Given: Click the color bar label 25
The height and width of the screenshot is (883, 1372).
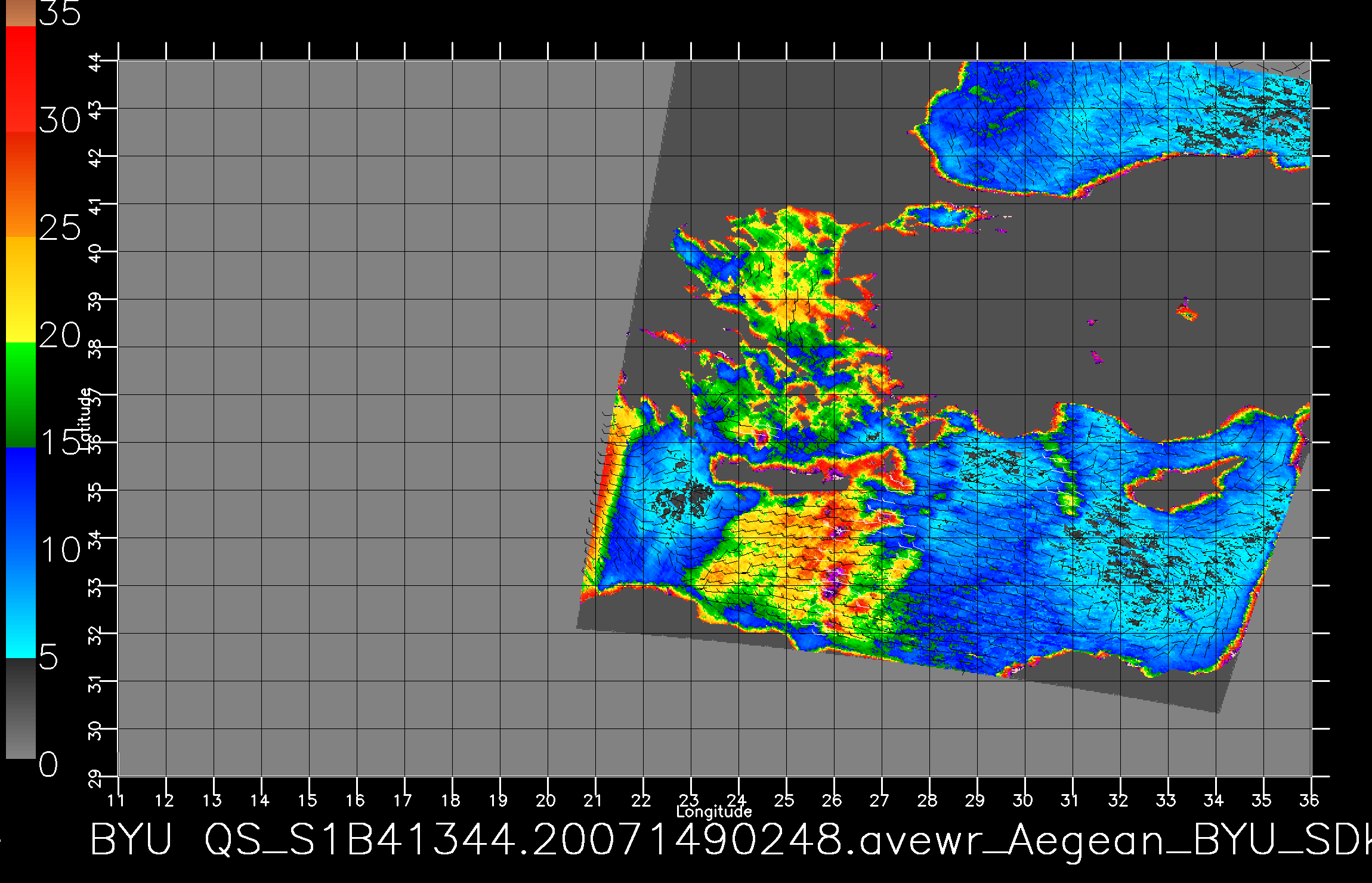Looking at the screenshot, I should click(x=60, y=228).
